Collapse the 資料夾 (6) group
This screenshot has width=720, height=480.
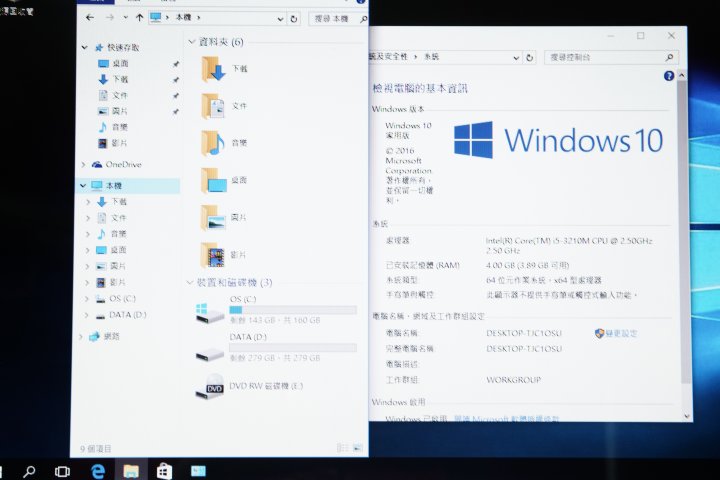click(x=191, y=42)
